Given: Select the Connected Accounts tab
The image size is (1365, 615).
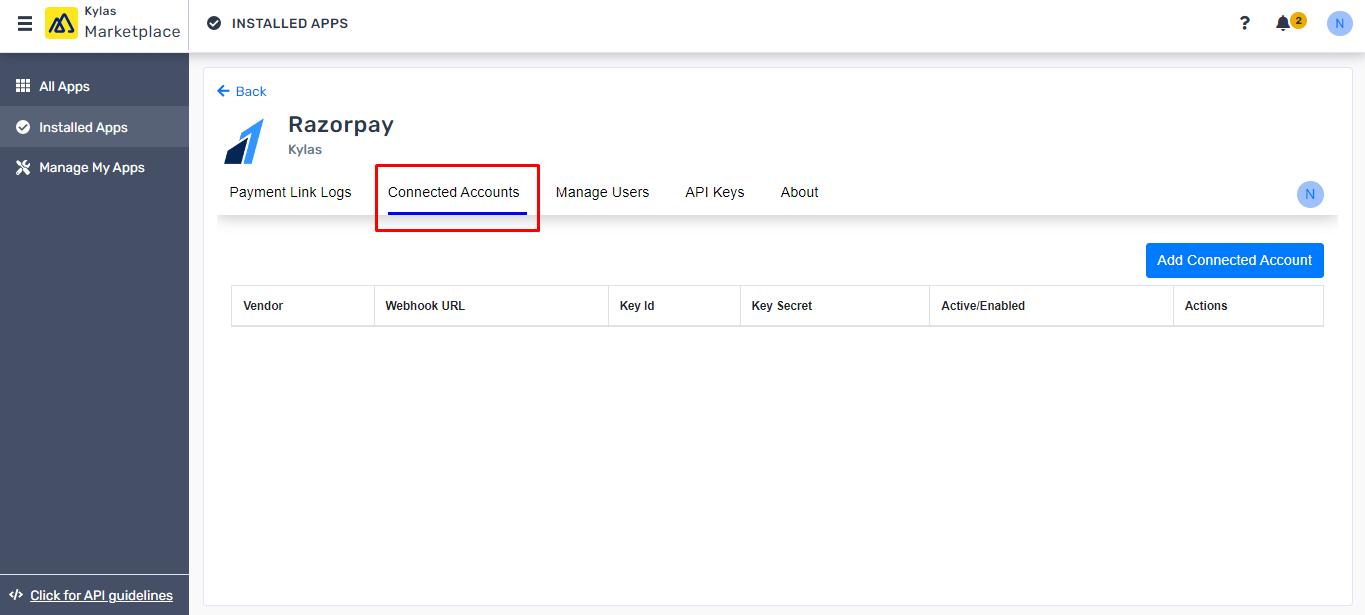Looking at the screenshot, I should [454, 192].
